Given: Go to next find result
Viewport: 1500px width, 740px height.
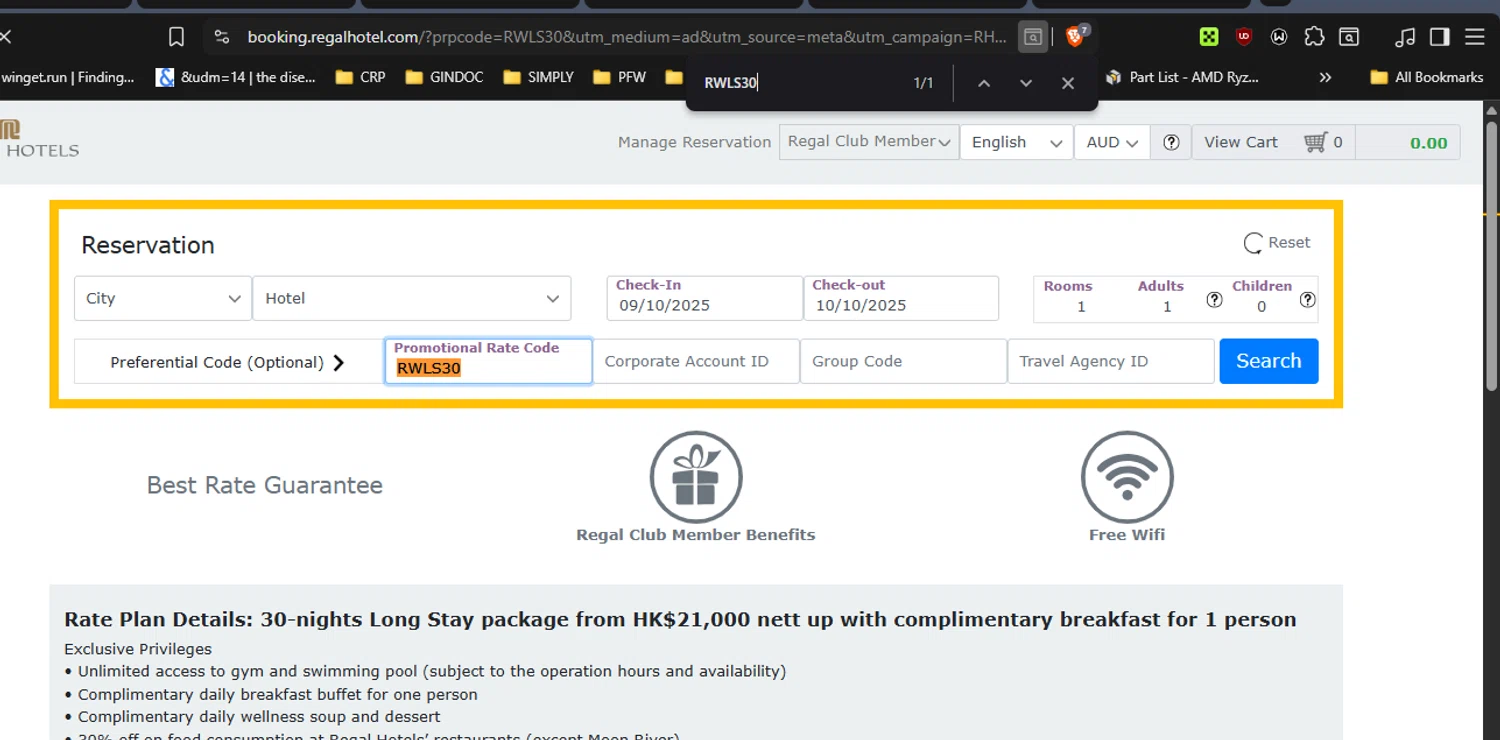Looking at the screenshot, I should point(1026,83).
